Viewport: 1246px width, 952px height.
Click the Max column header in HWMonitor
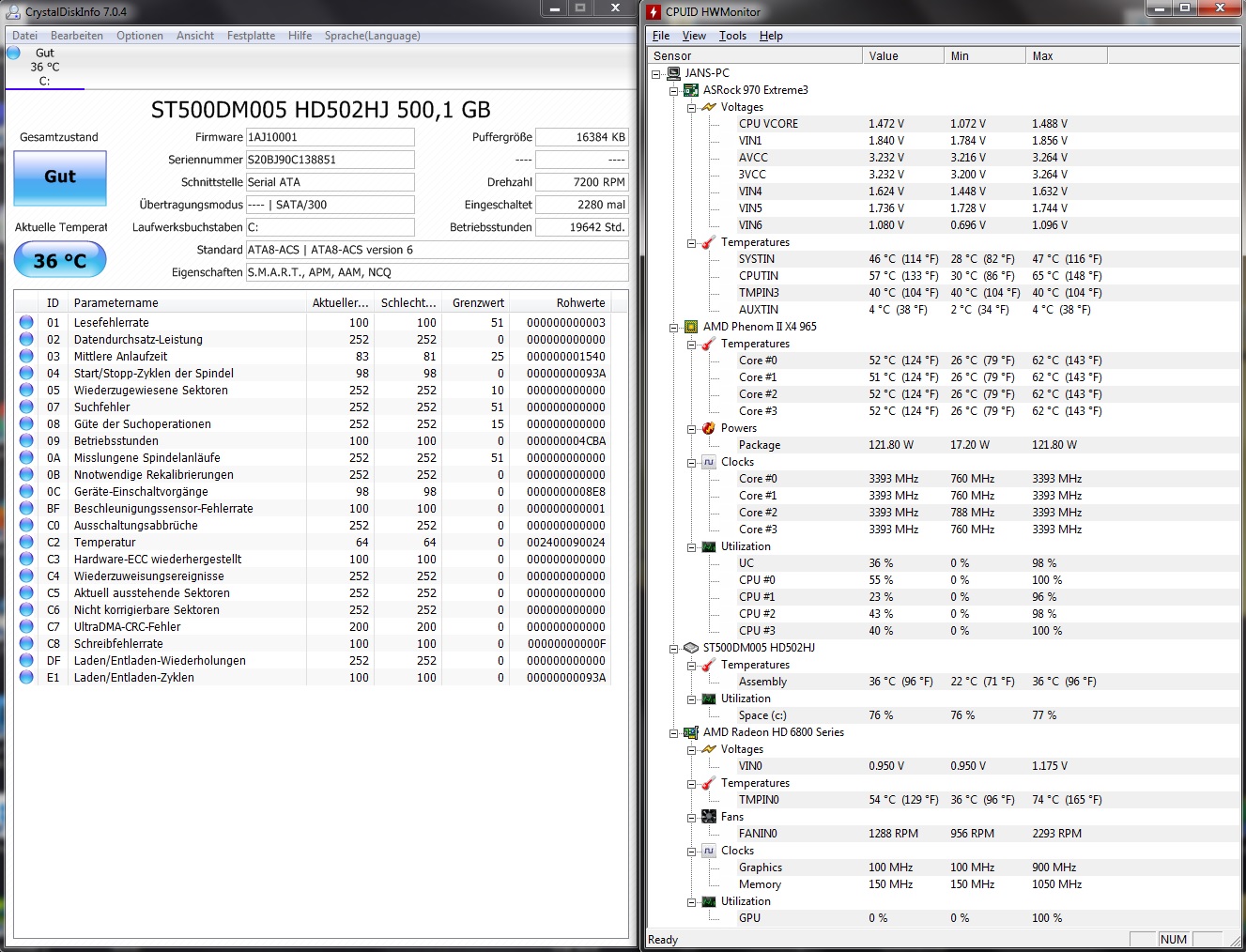(x=1067, y=56)
